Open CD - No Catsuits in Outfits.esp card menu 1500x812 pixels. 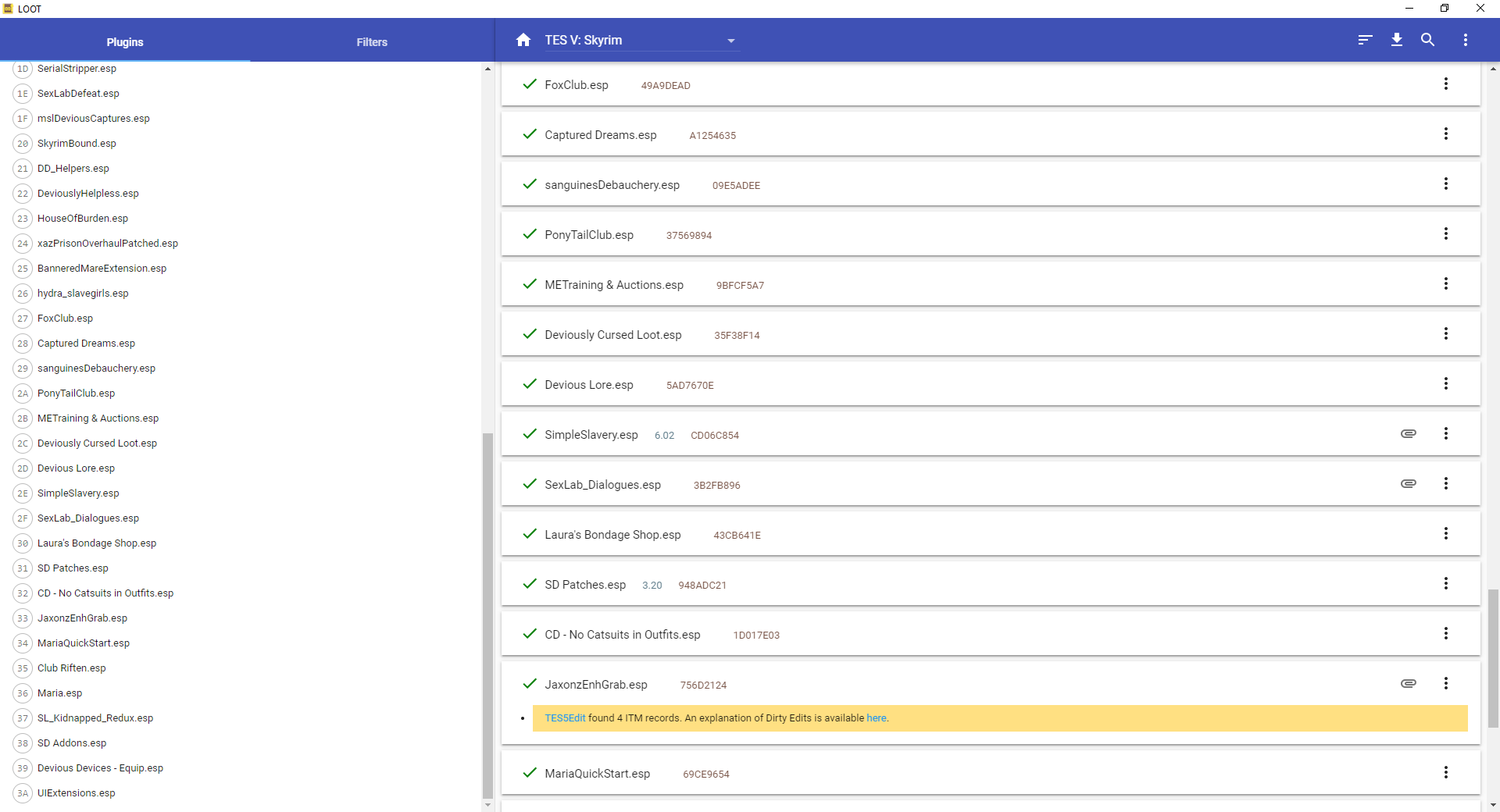[1446, 633]
